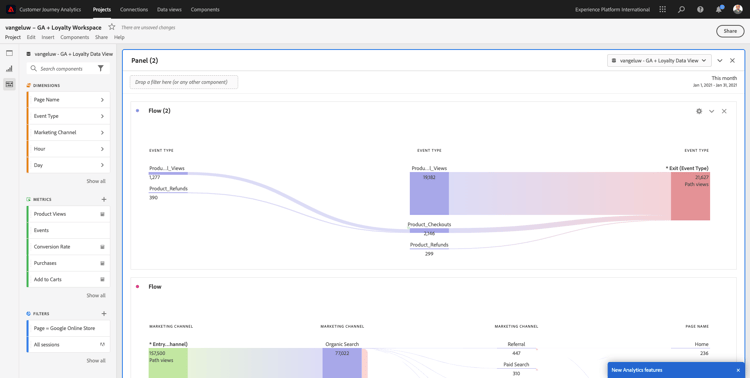Open the app switcher grid icon
The height and width of the screenshot is (378, 750).
(x=662, y=9)
